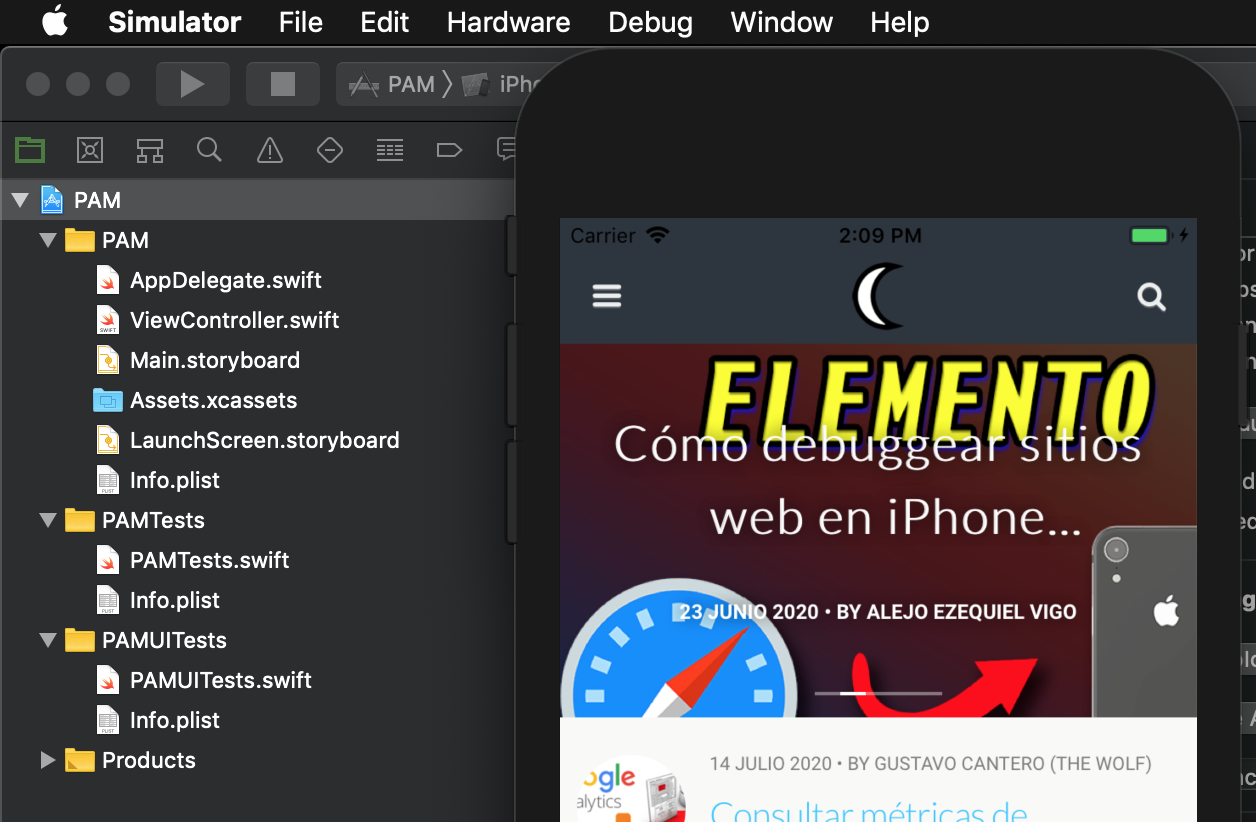Open the Project navigator folder icon
Screen dimensions: 1256x822
(29, 150)
